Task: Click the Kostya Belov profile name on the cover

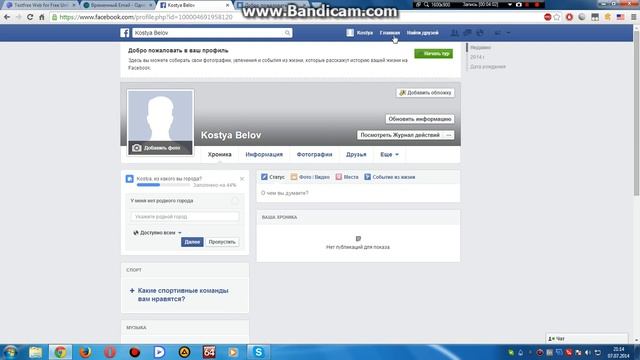Action: tap(231, 135)
